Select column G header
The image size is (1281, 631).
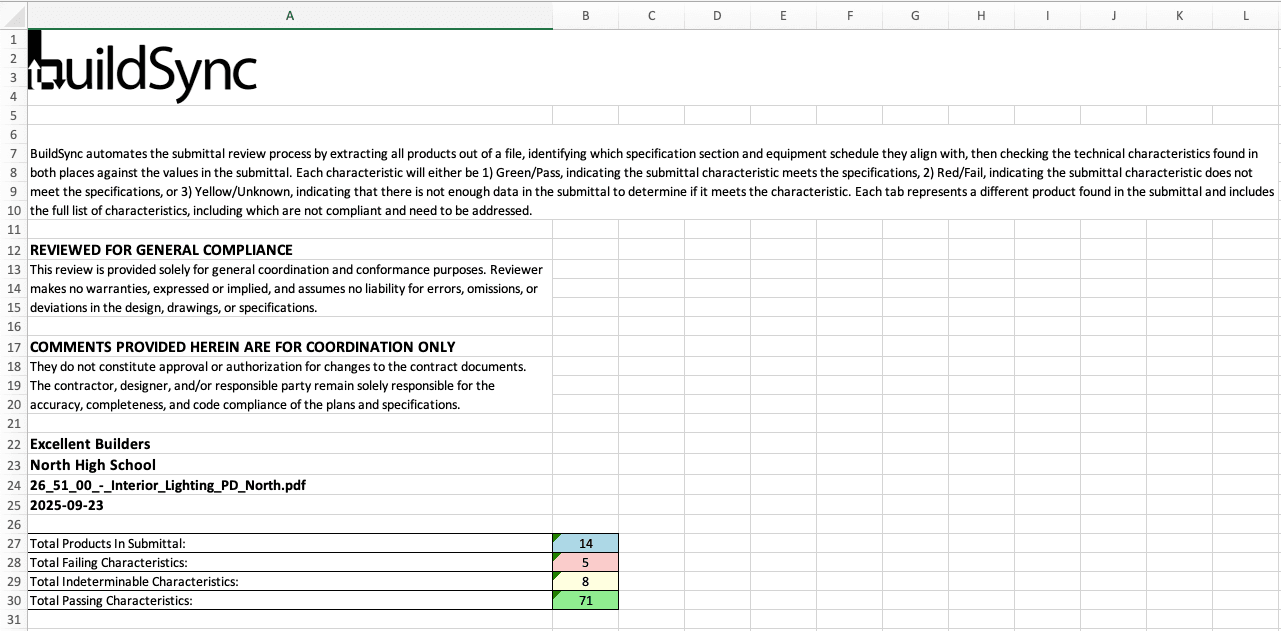pyautogui.click(x=915, y=15)
